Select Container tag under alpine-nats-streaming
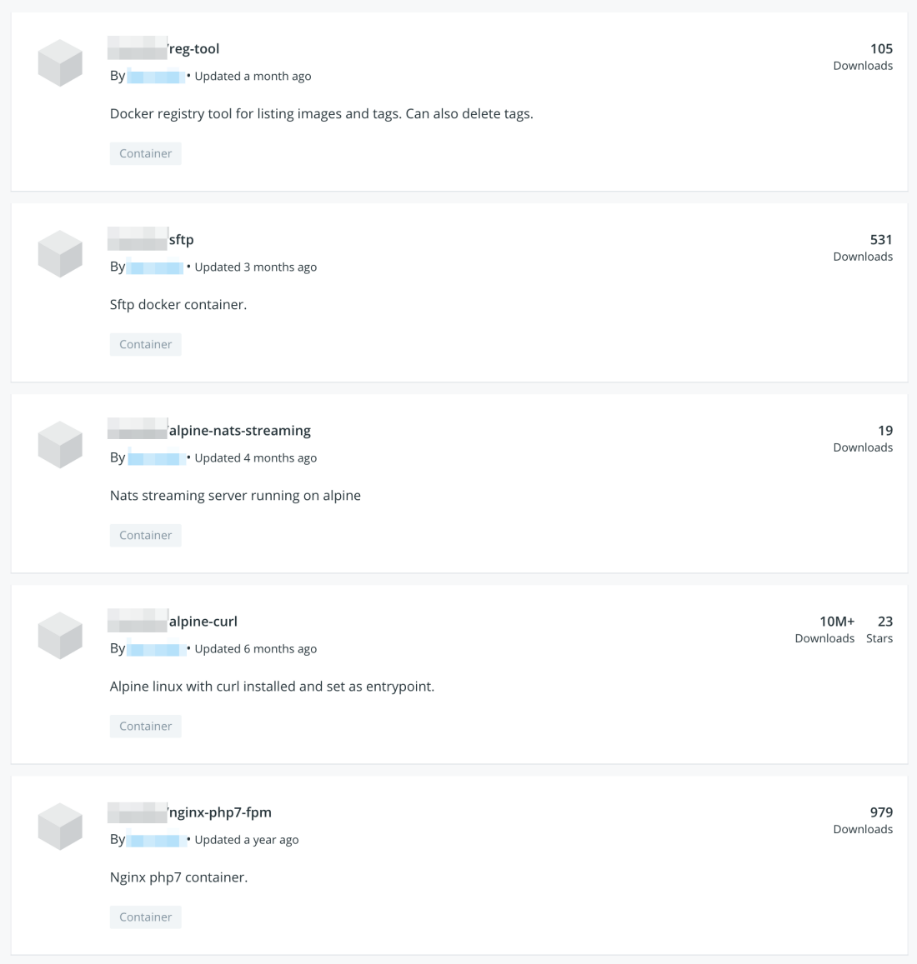 coord(146,536)
